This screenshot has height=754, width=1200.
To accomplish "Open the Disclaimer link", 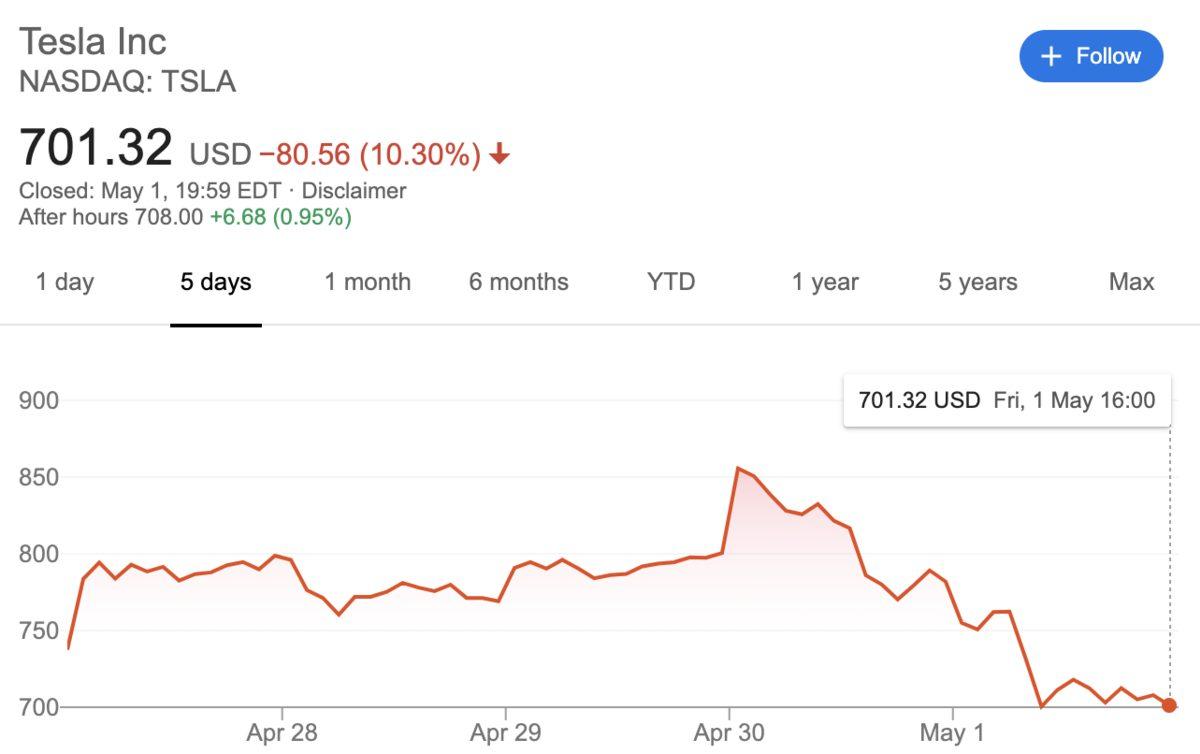I will point(354,191).
